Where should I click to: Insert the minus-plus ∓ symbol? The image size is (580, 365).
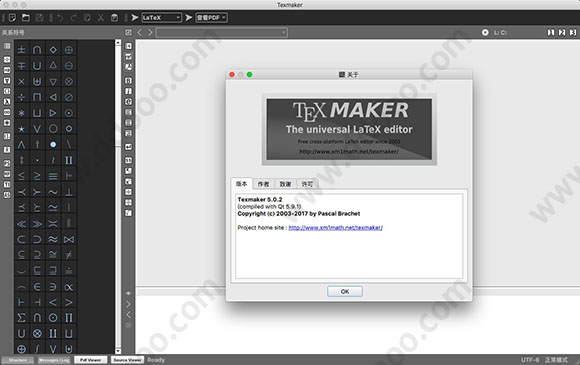[21, 65]
